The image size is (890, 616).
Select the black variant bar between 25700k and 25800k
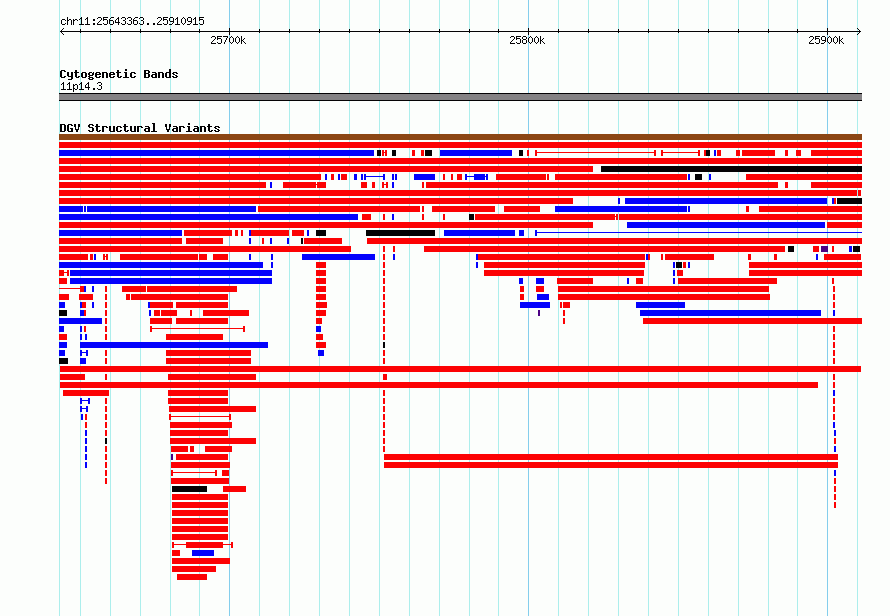tap(400, 233)
